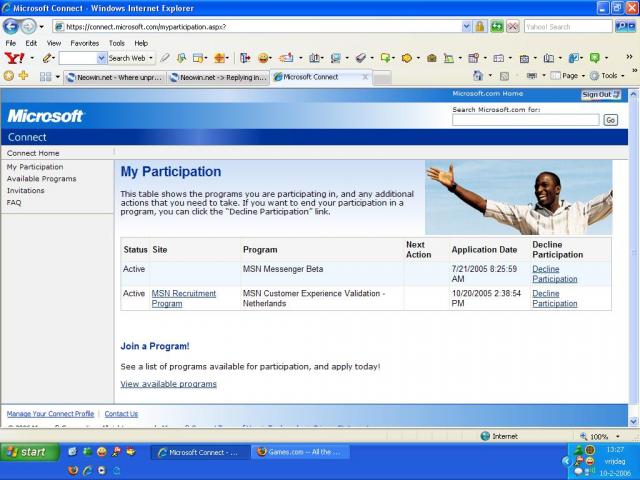
Task: Open the zoom level 100% dropdown
Action: (x=618, y=436)
